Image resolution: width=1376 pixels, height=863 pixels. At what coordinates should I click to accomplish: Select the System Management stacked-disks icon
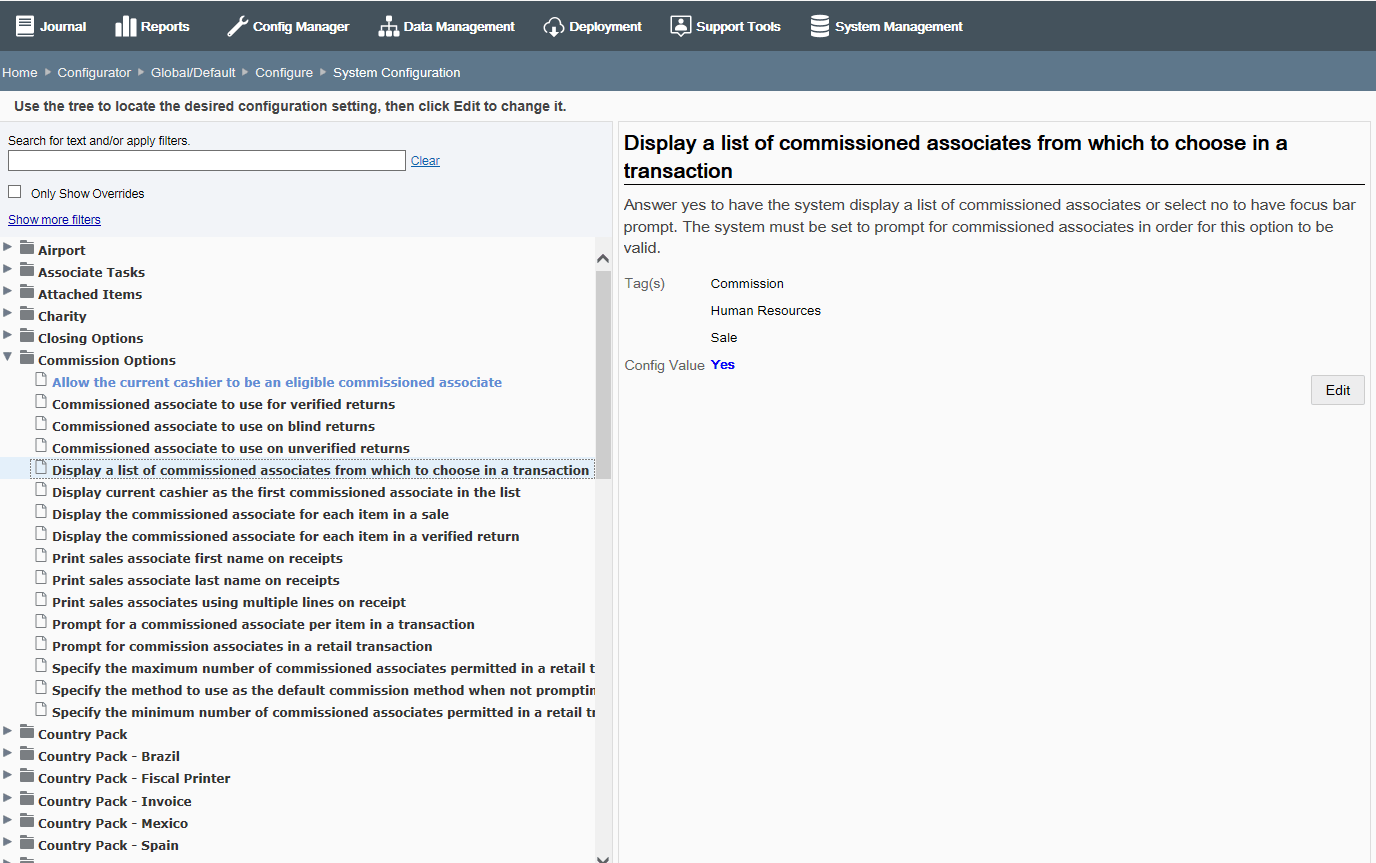[822, 25]
